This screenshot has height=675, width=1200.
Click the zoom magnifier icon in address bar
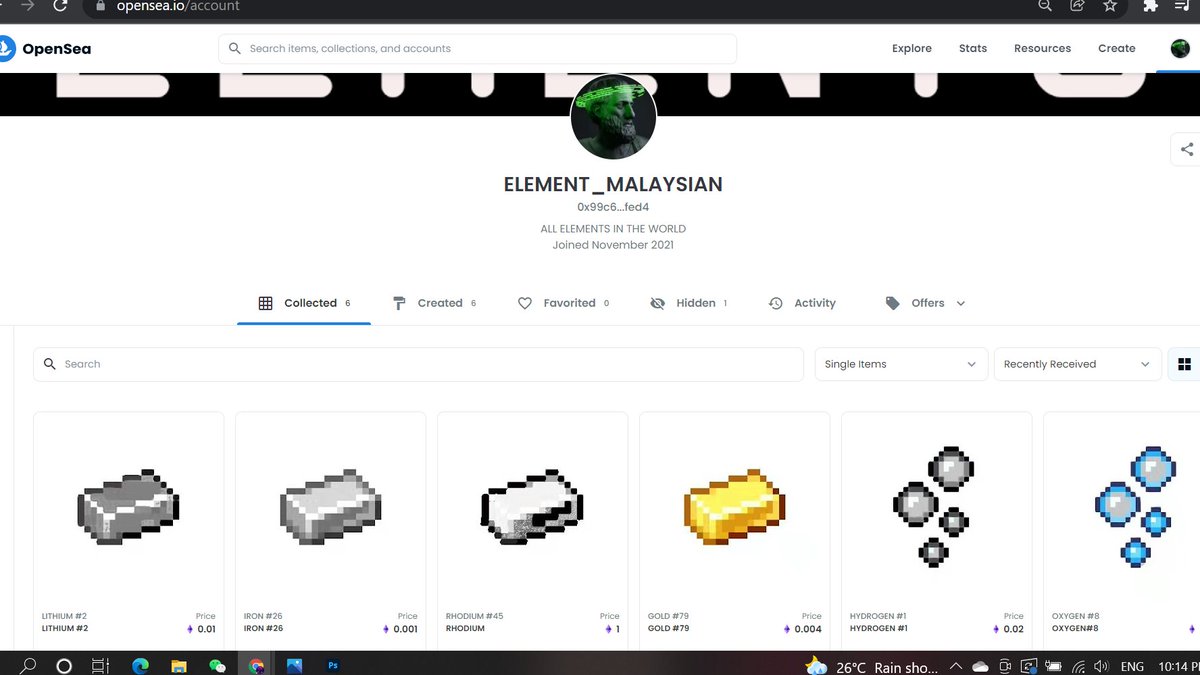point(1045,6)
